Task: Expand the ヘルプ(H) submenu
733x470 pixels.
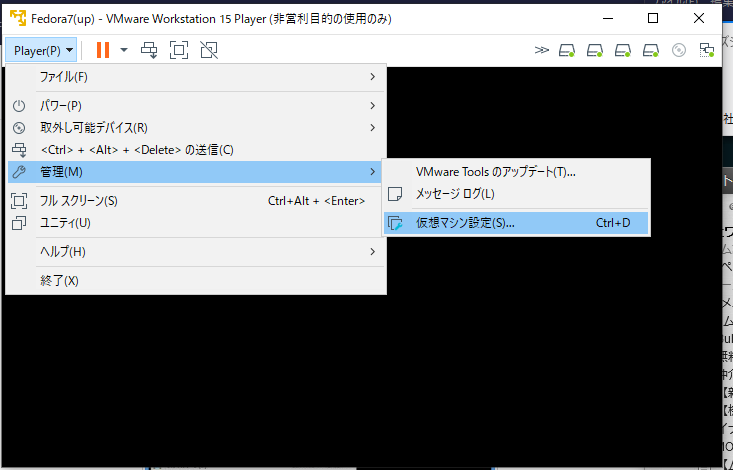Action: coord(196,252)
